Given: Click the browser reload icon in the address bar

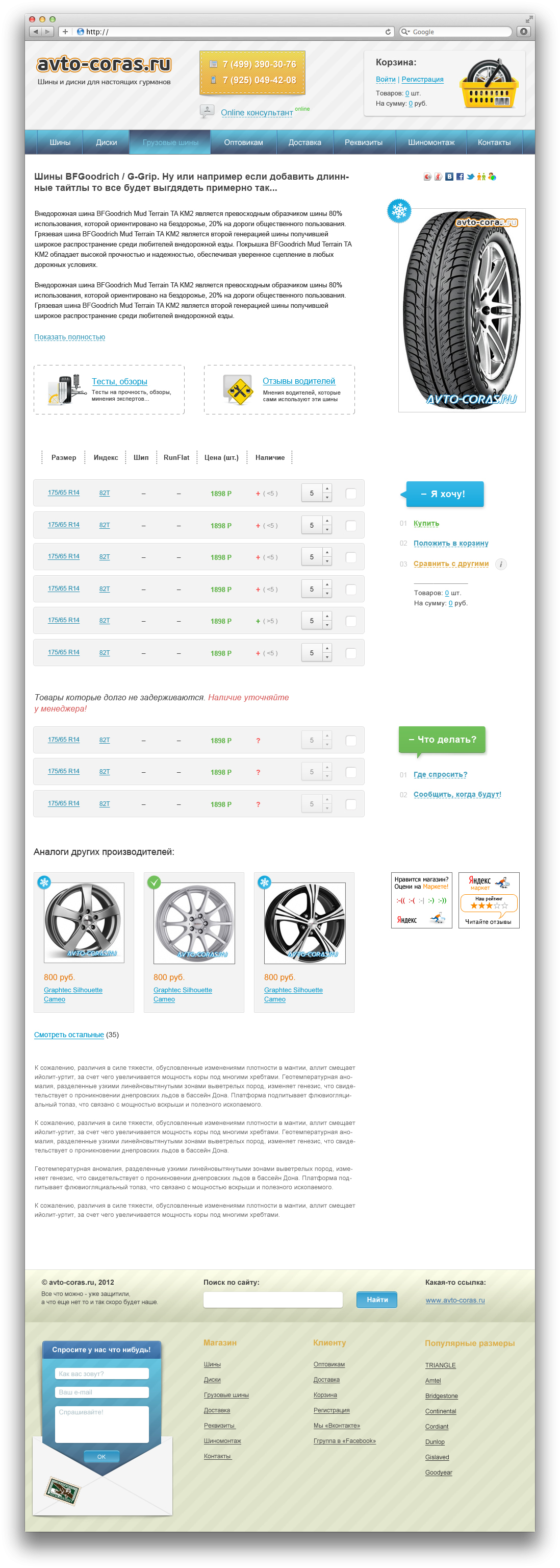Looking at the screenshot, I should point(388,32).
